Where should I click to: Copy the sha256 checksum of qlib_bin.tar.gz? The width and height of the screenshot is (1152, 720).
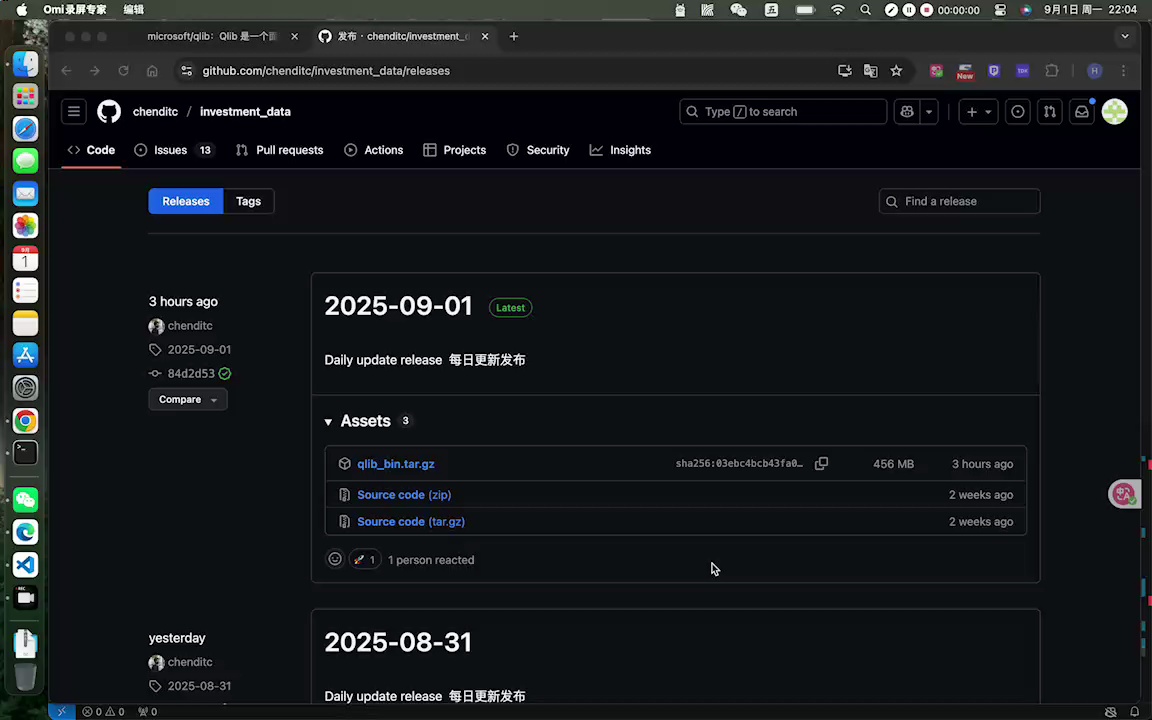(821, 463)
